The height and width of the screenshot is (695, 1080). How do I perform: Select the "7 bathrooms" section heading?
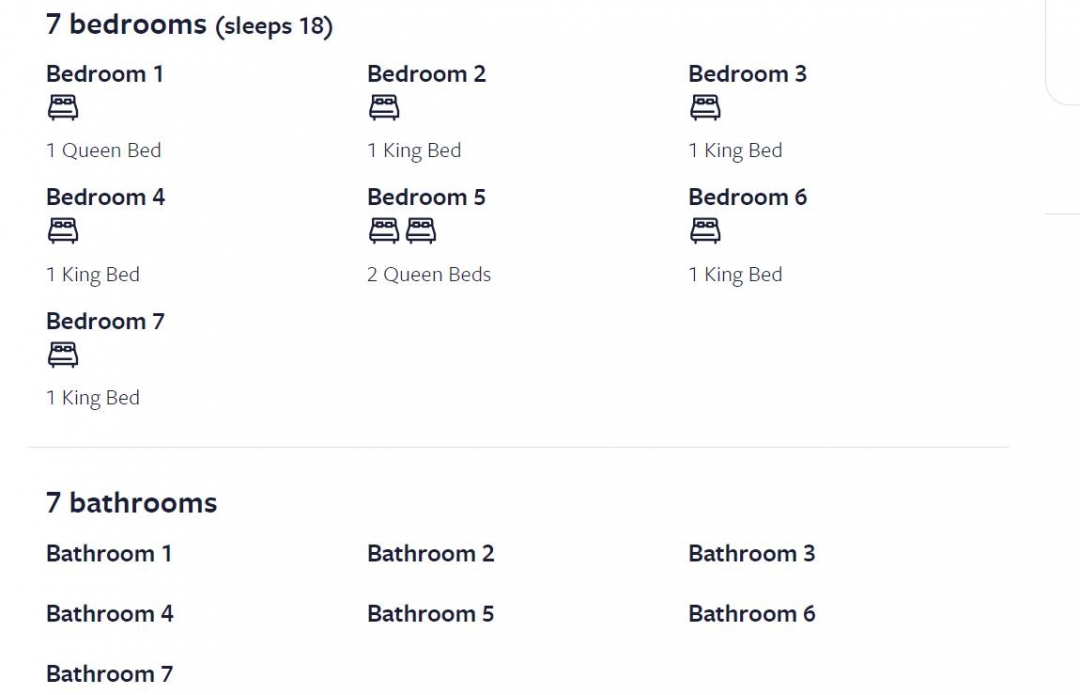[x=131, y=502]
